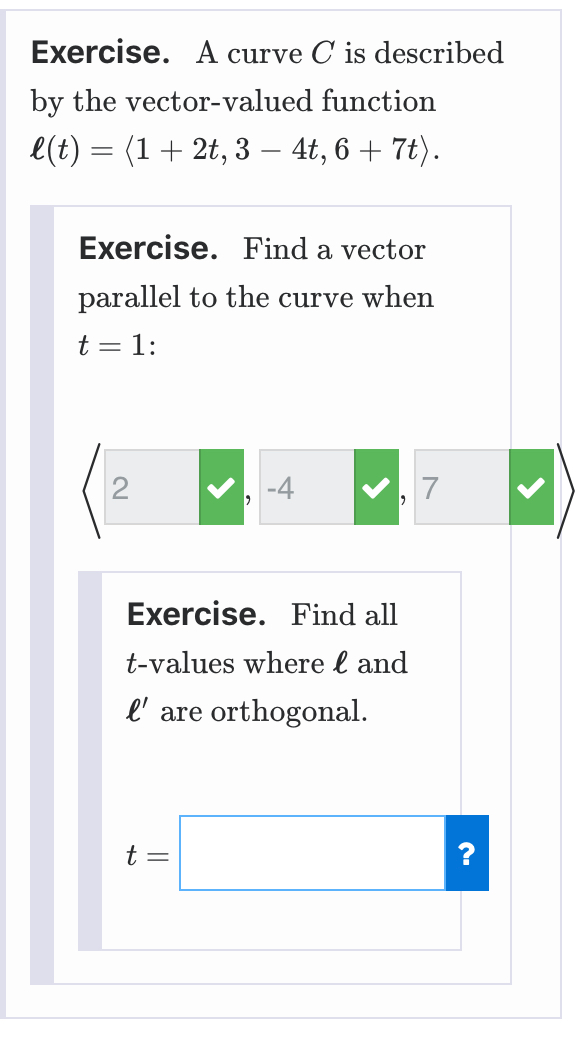
Task: Click the validated answer box containing 2
Action: pos(149,487)
